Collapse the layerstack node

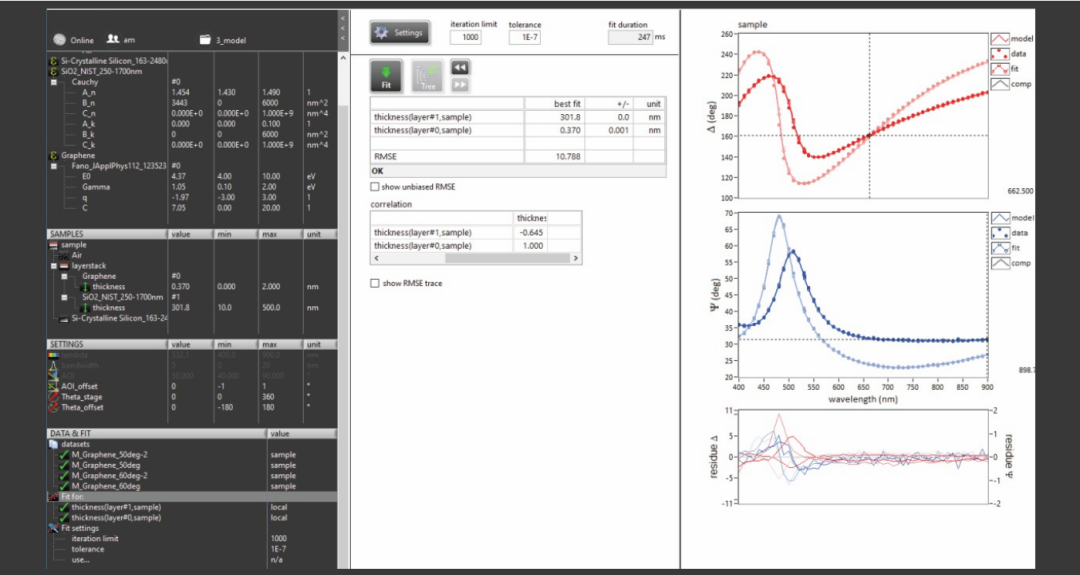(54, 266)
